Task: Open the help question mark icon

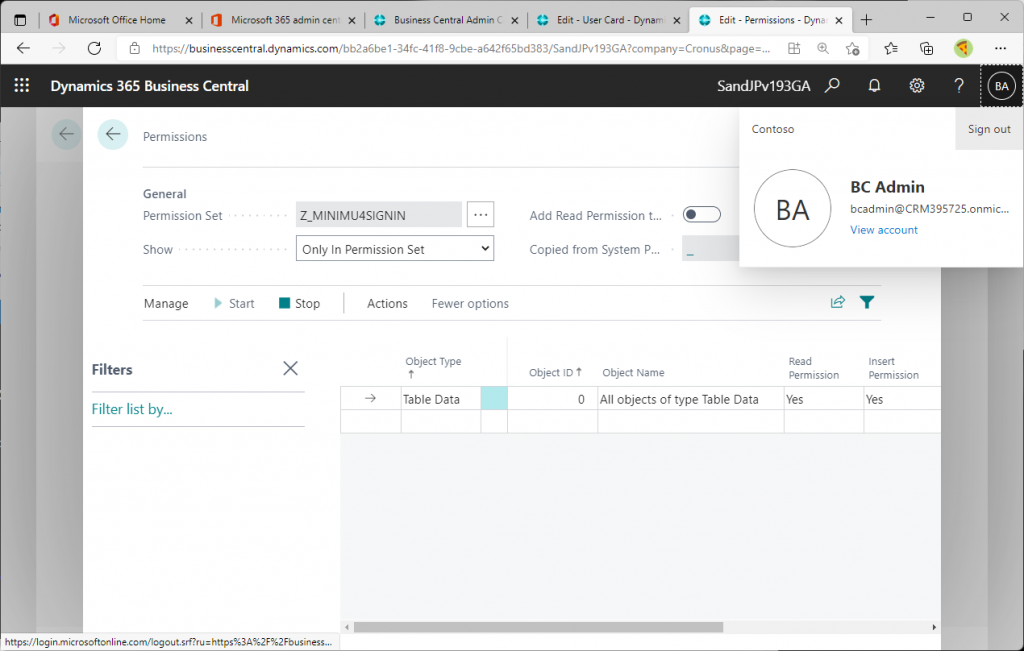Action: [x=959, y=86]
